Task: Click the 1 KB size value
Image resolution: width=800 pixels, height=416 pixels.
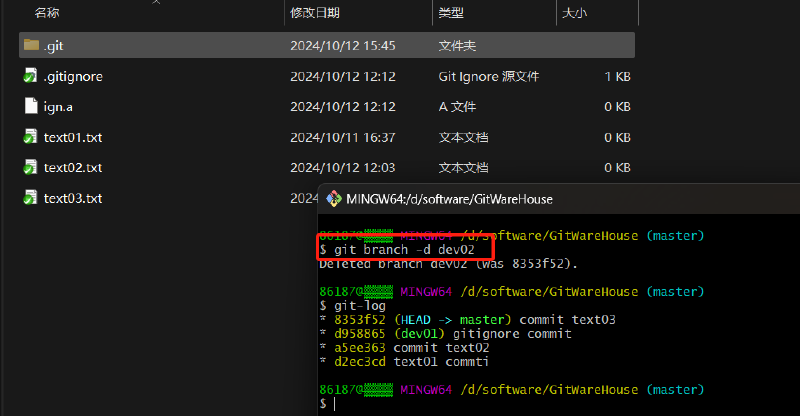Action: click(617, 77)
